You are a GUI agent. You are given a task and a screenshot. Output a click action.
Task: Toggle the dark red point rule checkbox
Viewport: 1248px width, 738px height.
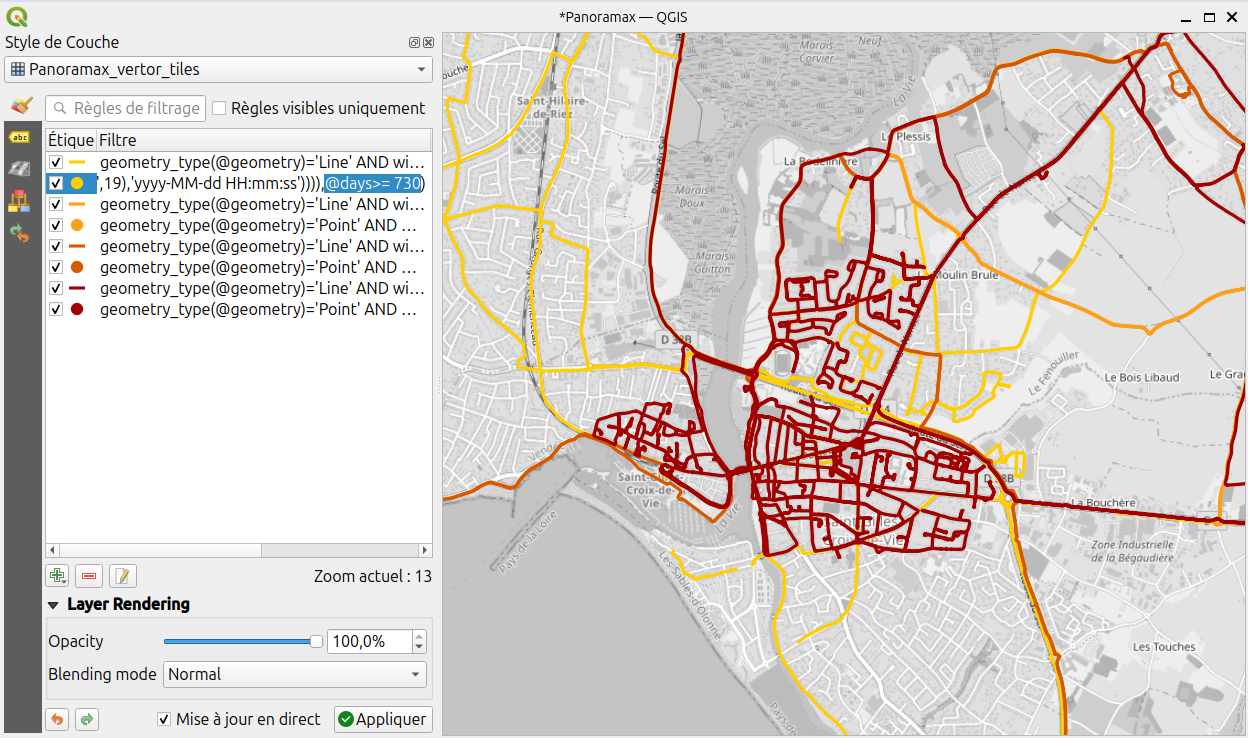point(56,309)
